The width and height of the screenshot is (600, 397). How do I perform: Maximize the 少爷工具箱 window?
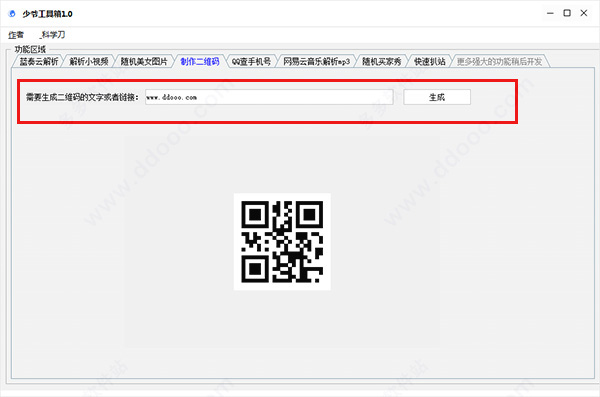tap(567, 13)
